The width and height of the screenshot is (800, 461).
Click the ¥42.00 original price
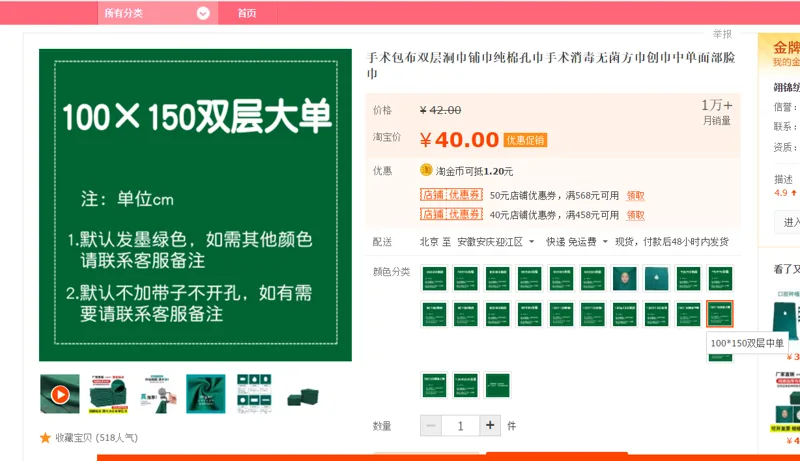[x=440, y=110]
